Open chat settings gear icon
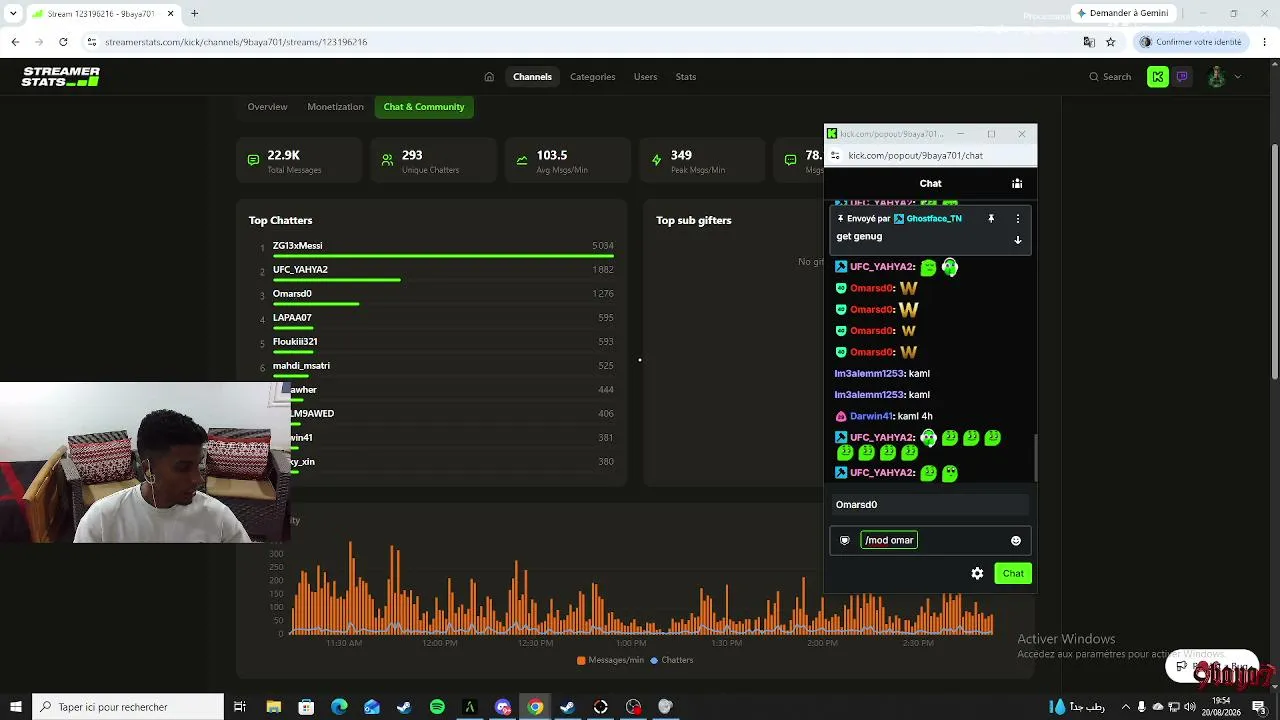Screen dimensions: 1280x720 pyautogui.click(x=977, y=574)
